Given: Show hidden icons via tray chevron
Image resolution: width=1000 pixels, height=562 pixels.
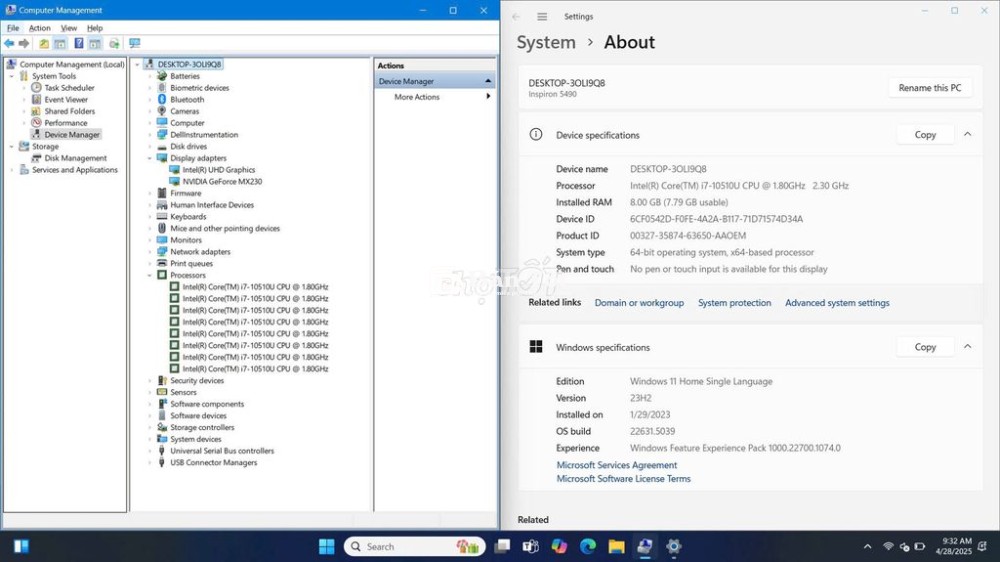Looking at the screenshot, I should pos(867,547).
